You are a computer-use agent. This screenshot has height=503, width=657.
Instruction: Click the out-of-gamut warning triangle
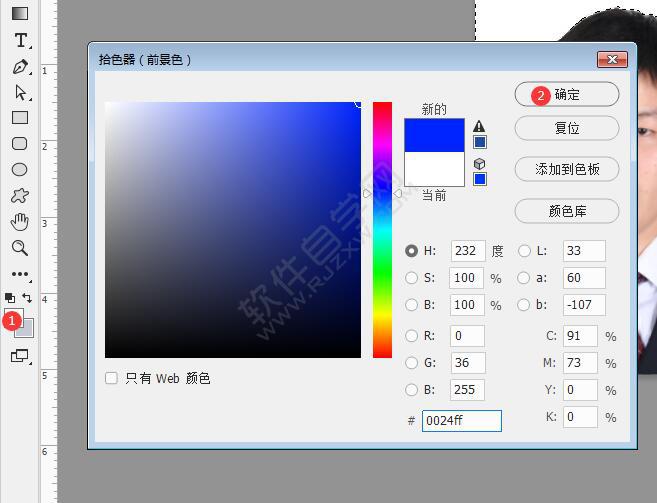click(479, 126)
